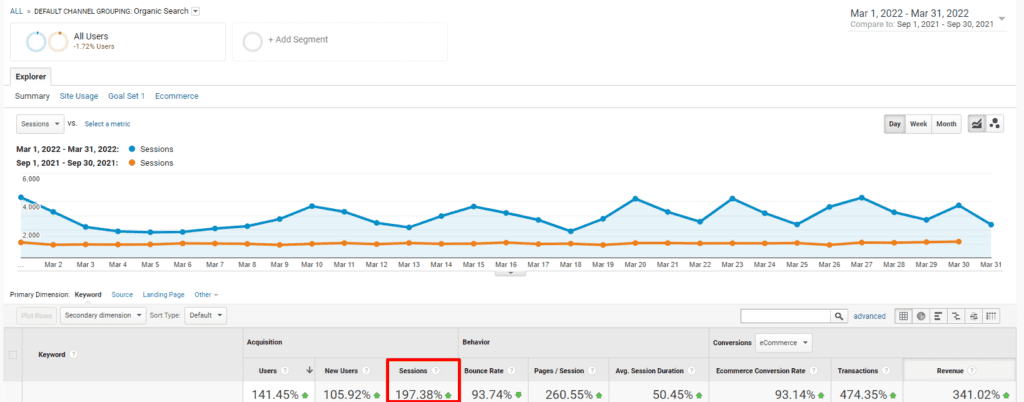Select the performance bar view icon

tap(939, 316)
